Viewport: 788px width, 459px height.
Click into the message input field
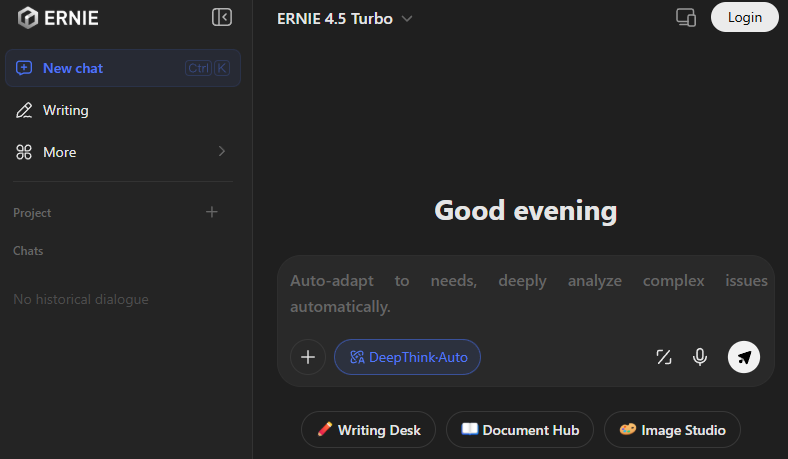pyautogui.click(x=528, y=293)
